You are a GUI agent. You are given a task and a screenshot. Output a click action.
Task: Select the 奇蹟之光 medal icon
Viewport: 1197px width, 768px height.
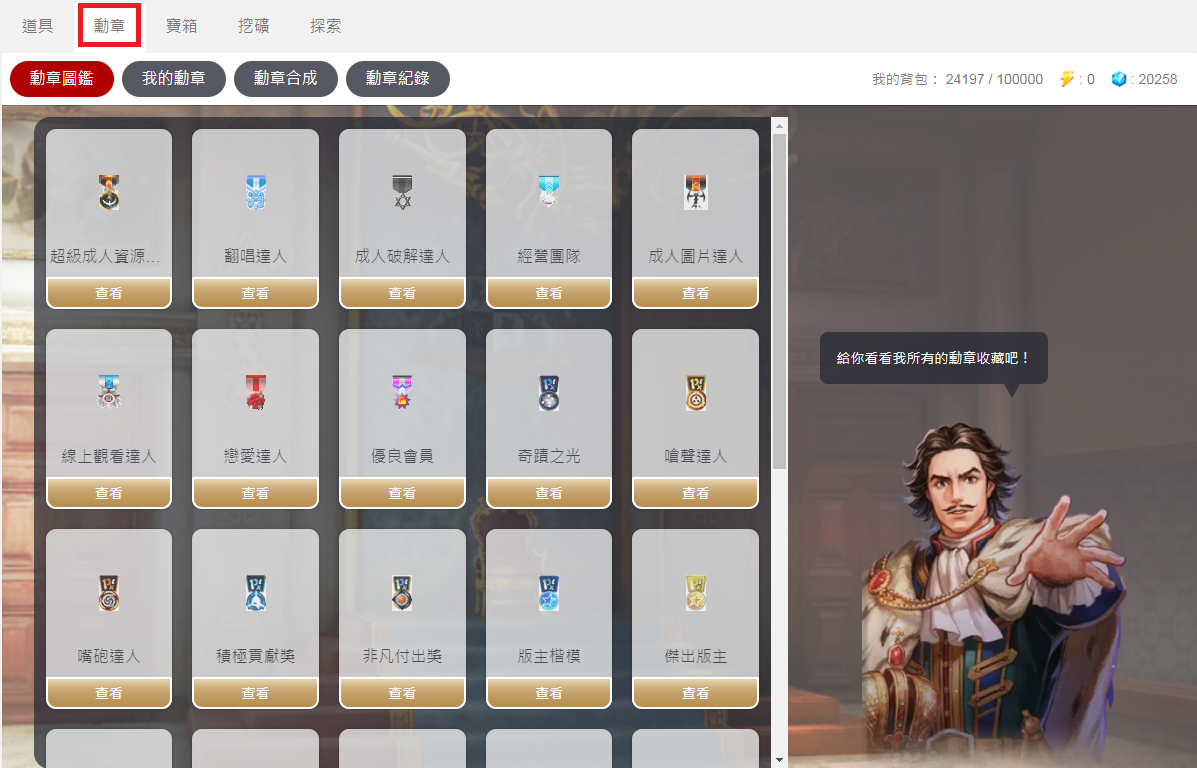click(x=549, y=392)
